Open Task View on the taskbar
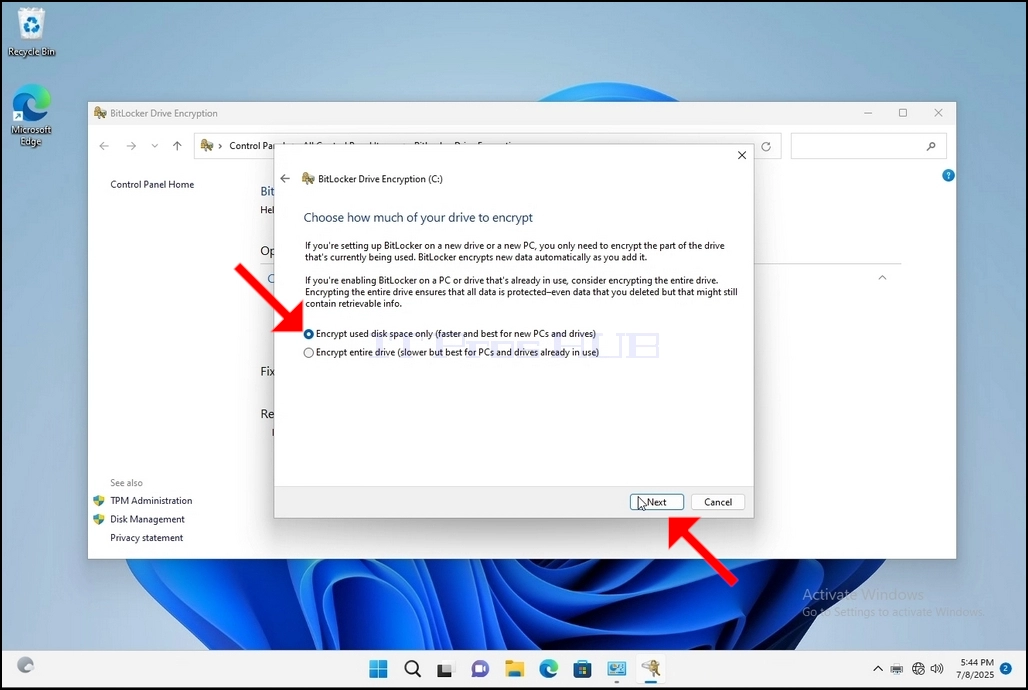Image resolution: width=1028 pixels, height=690 pixels. pyautogui.click(x=446, y=668)
